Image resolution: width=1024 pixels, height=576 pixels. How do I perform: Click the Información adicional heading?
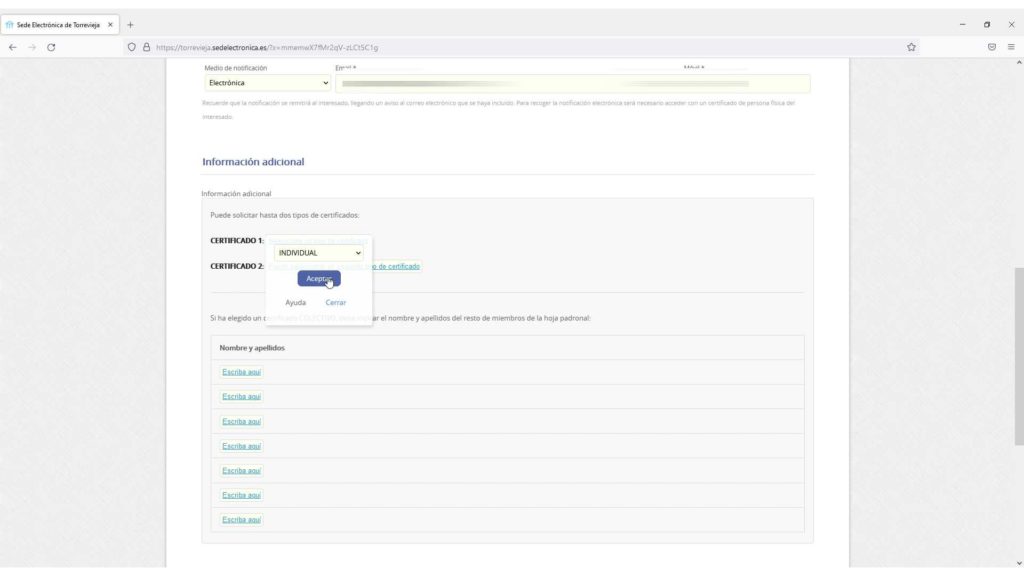(x=253, y=161)
